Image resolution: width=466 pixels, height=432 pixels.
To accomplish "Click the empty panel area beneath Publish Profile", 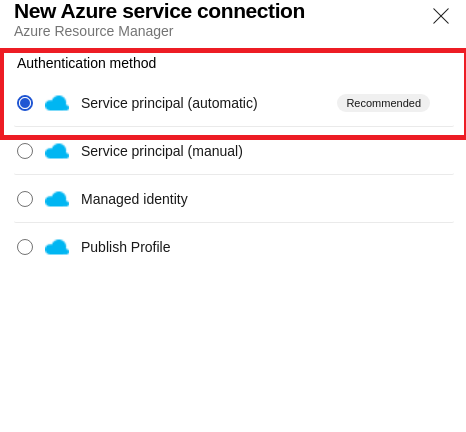I will click(233, 343).
